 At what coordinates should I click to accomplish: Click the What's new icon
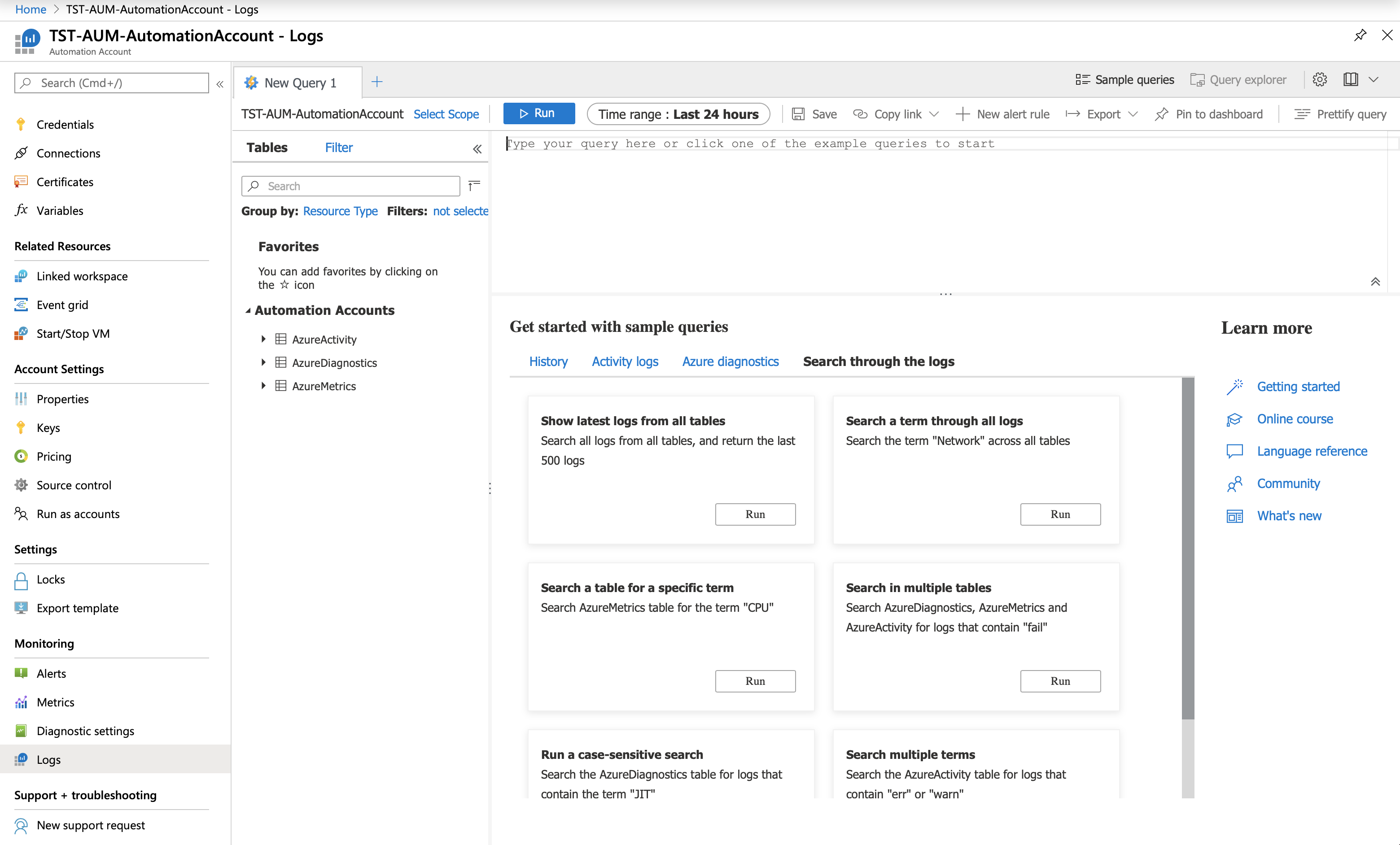[x=1235, y=516]
